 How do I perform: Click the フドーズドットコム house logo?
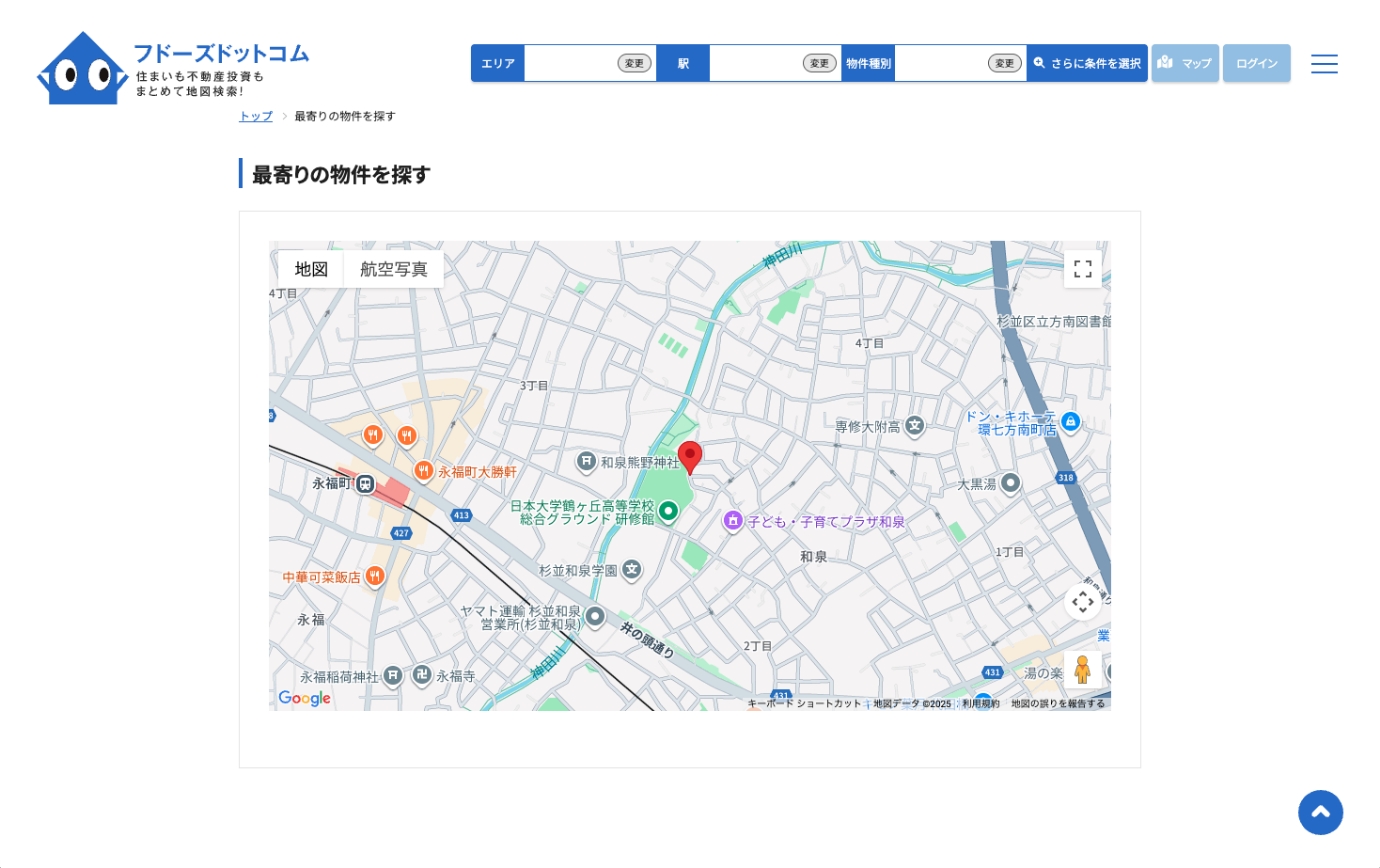click(x=82, y=68)
